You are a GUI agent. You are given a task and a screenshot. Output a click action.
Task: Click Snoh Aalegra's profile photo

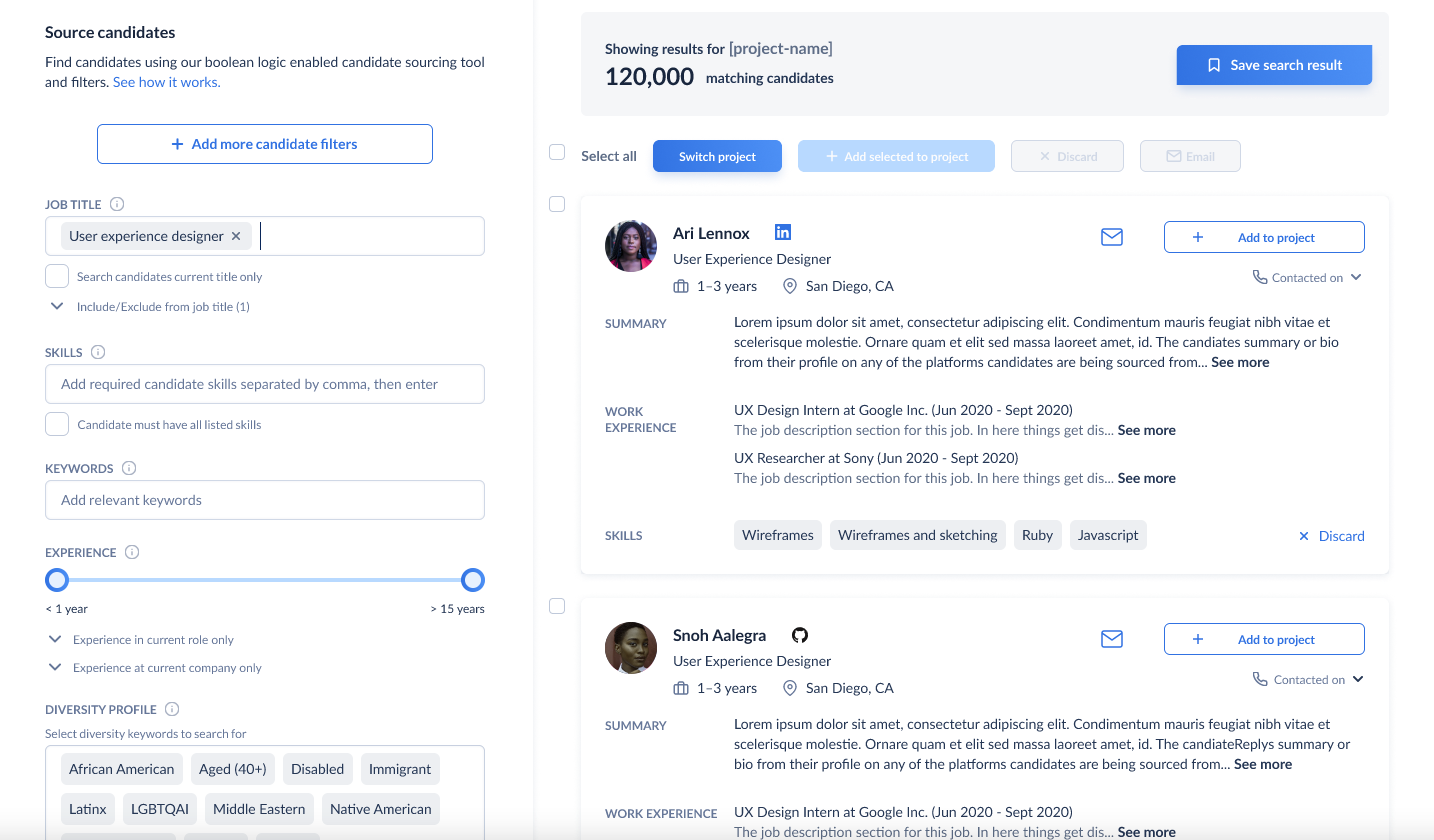click(631, 648)
